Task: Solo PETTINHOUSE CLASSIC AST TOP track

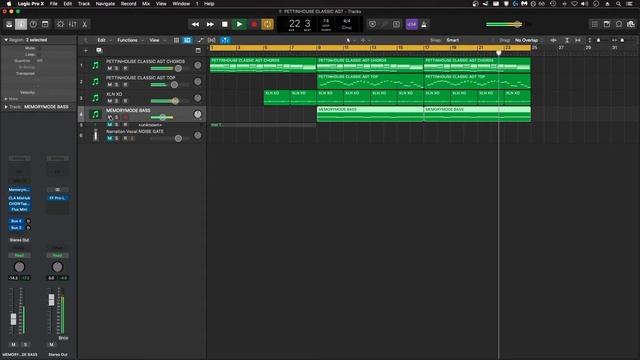Action: 117,84
